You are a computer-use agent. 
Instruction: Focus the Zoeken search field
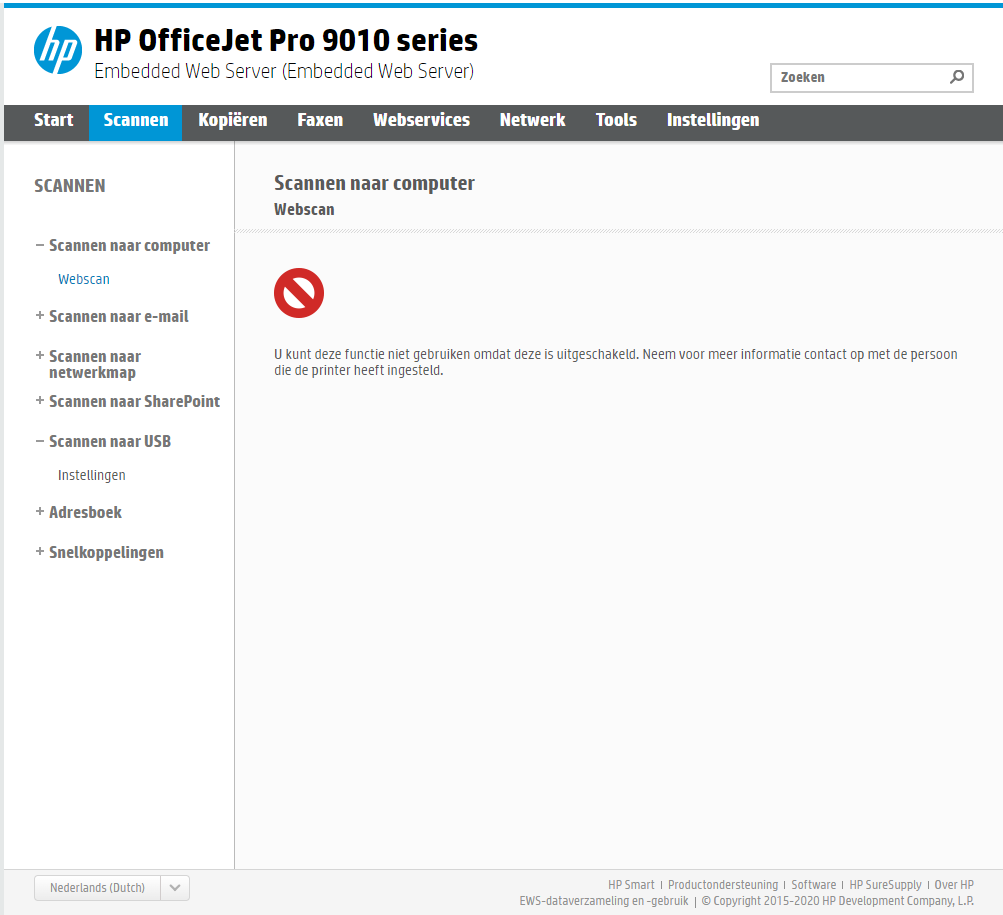pyautogui.click(x=871, y=77)
